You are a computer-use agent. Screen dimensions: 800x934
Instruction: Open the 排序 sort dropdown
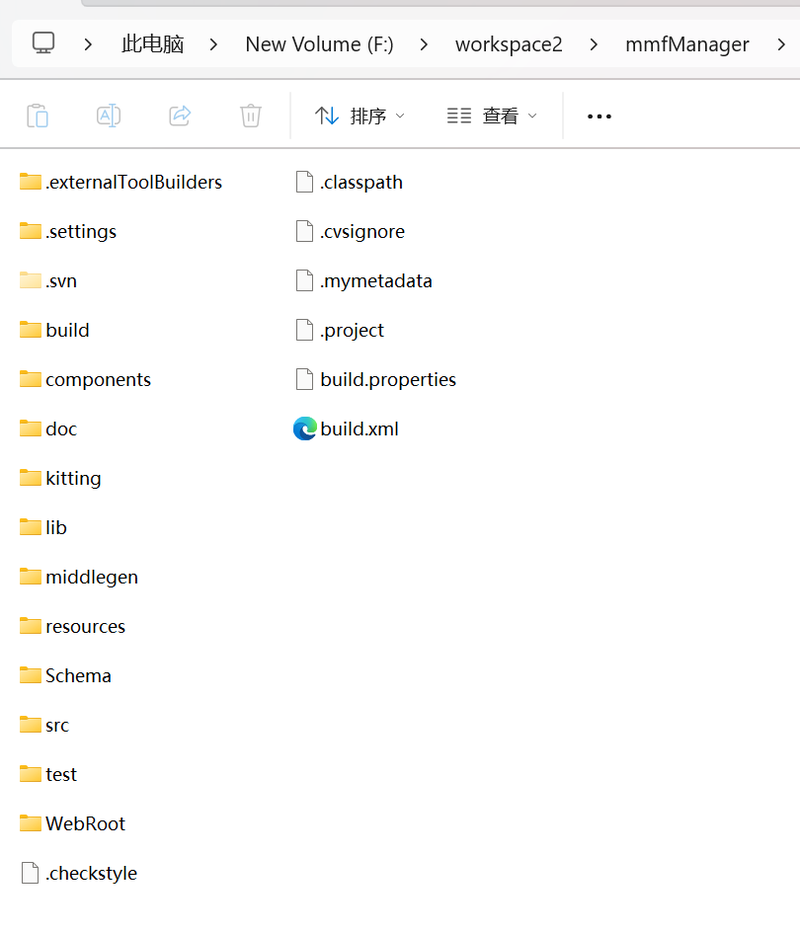click(x=360, y=116)
